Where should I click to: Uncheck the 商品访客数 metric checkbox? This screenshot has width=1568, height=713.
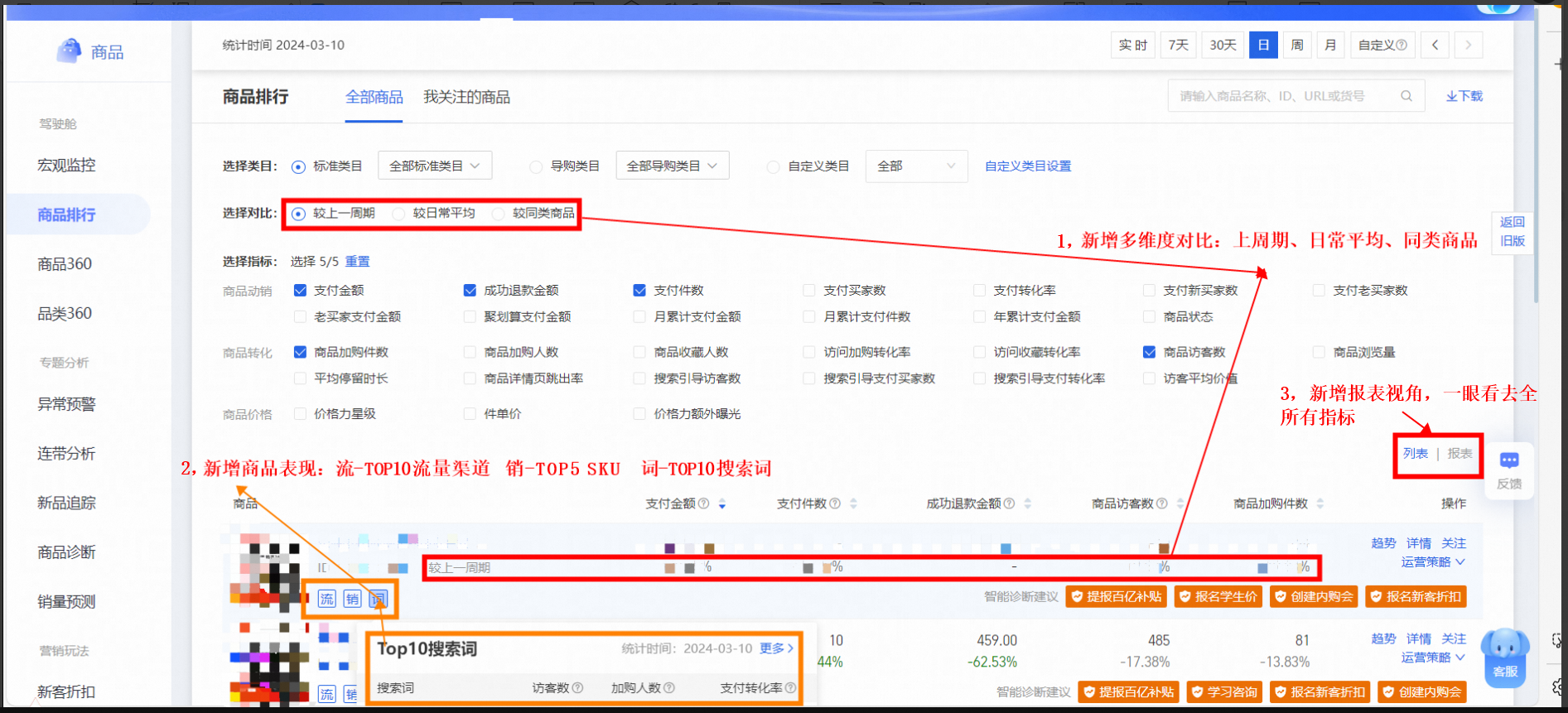click(1149, 352)
